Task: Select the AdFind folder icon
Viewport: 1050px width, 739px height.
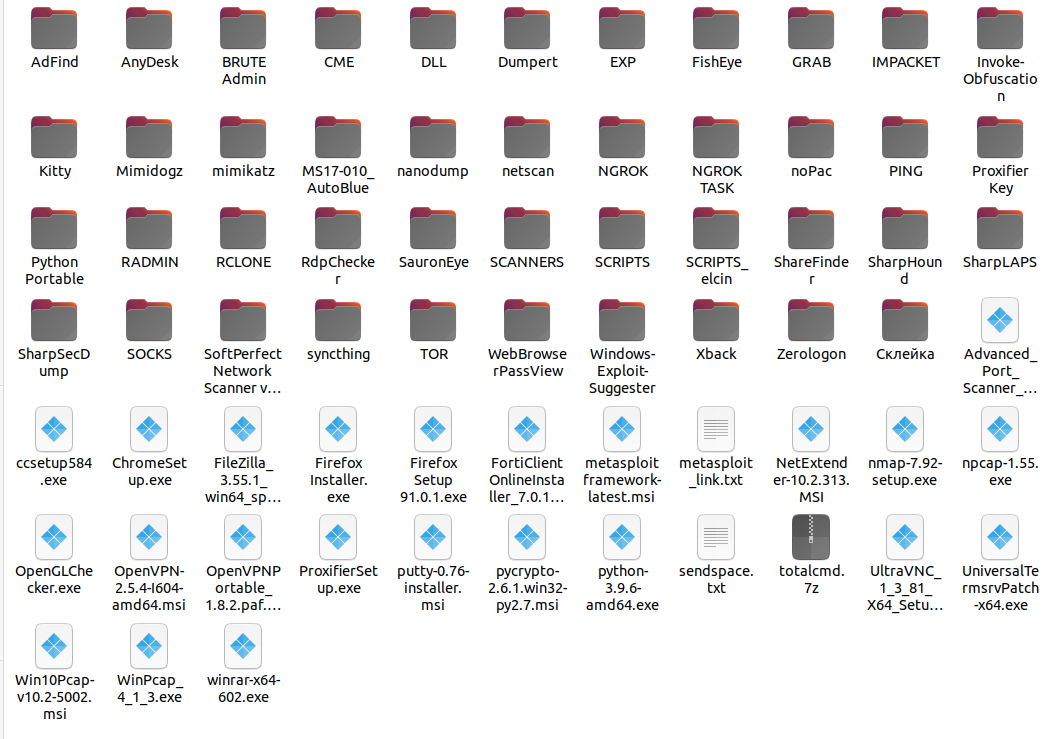Action: [x=54, y=29]
